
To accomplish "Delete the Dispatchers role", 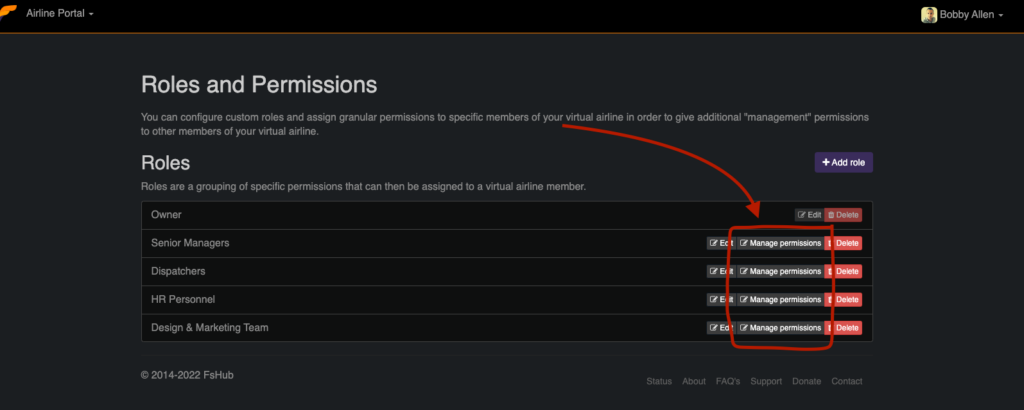I will 842,271.
